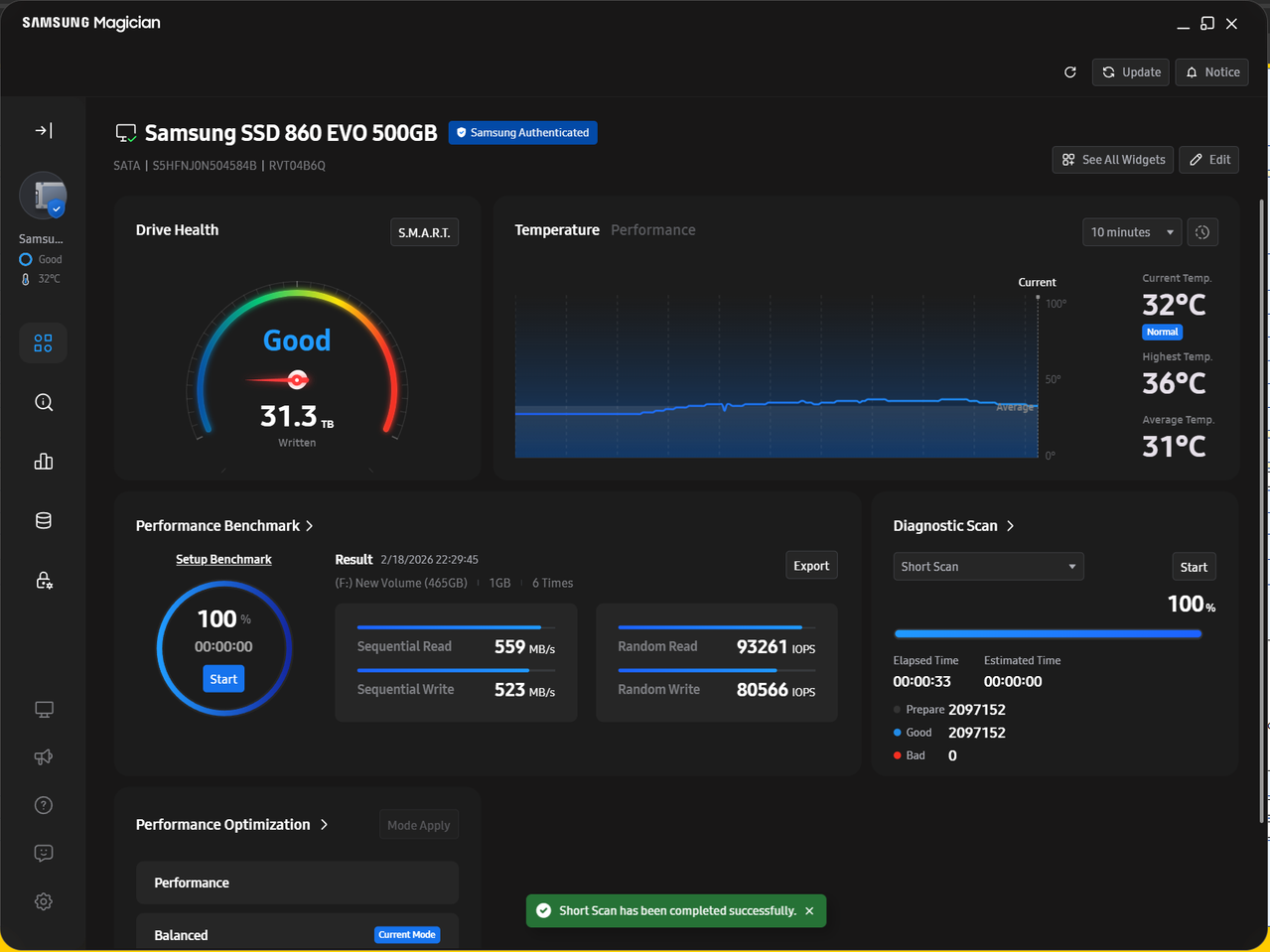The image size is (1270, 952).
Task: Click the Good 2097152 scan count
Action: click(977, 733)
